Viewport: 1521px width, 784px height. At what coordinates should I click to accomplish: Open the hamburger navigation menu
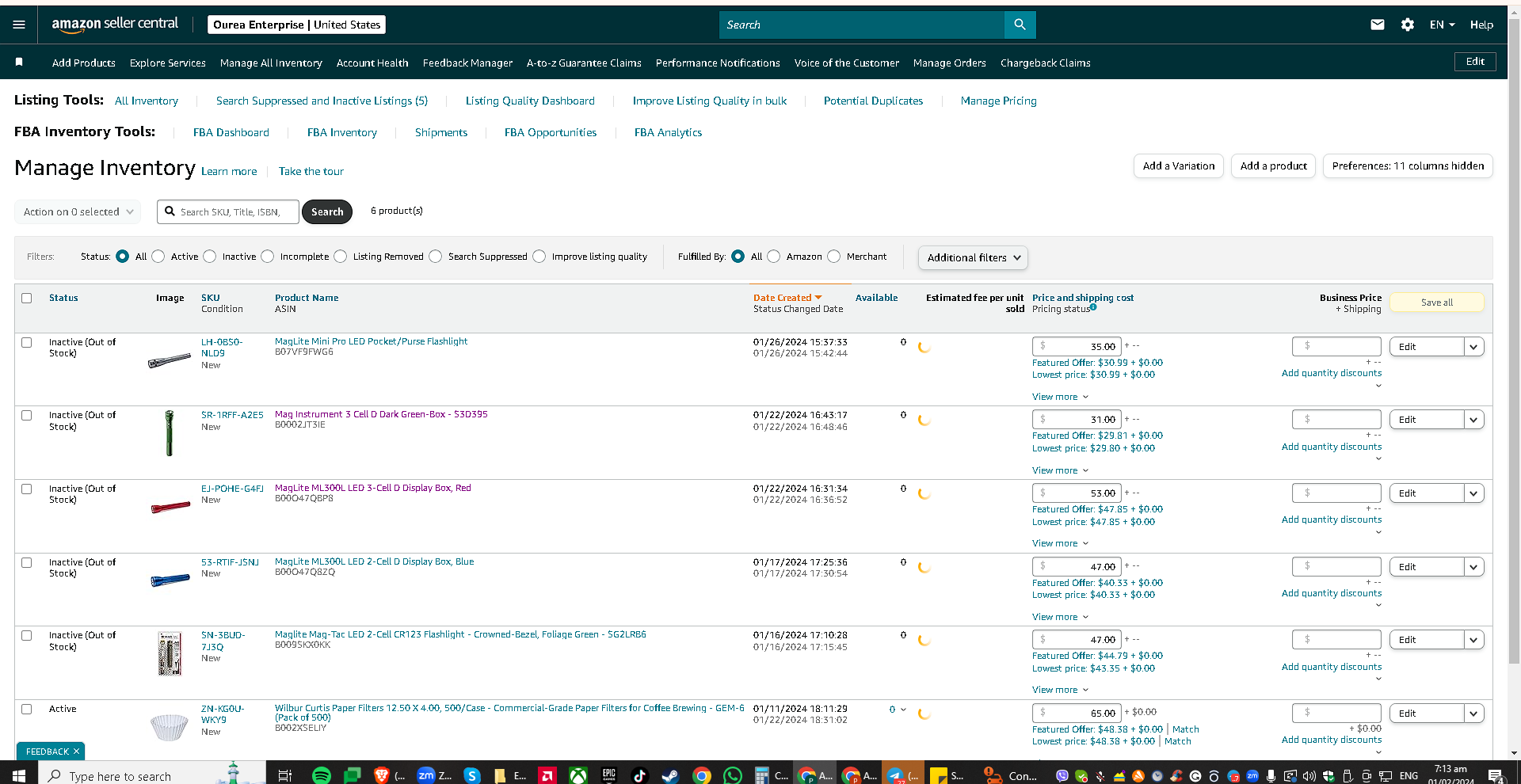[x=19, y=25]
